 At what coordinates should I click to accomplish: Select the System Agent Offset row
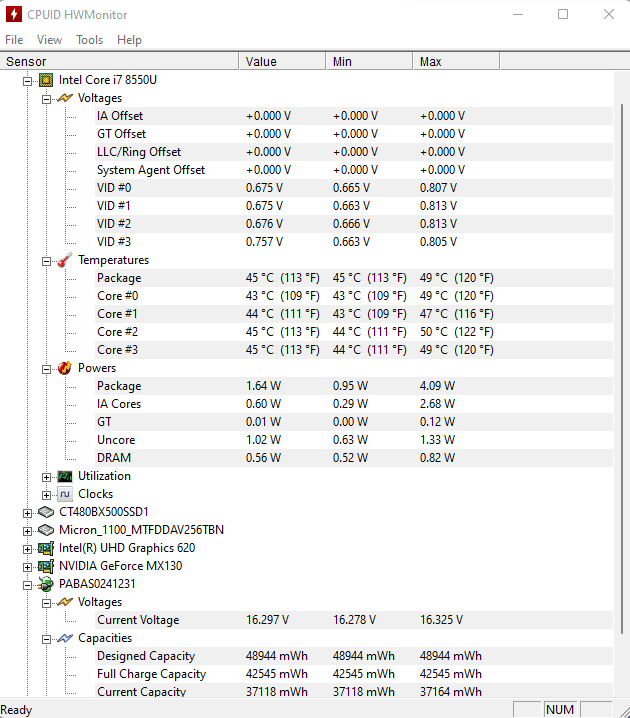(x=353, y=170)
